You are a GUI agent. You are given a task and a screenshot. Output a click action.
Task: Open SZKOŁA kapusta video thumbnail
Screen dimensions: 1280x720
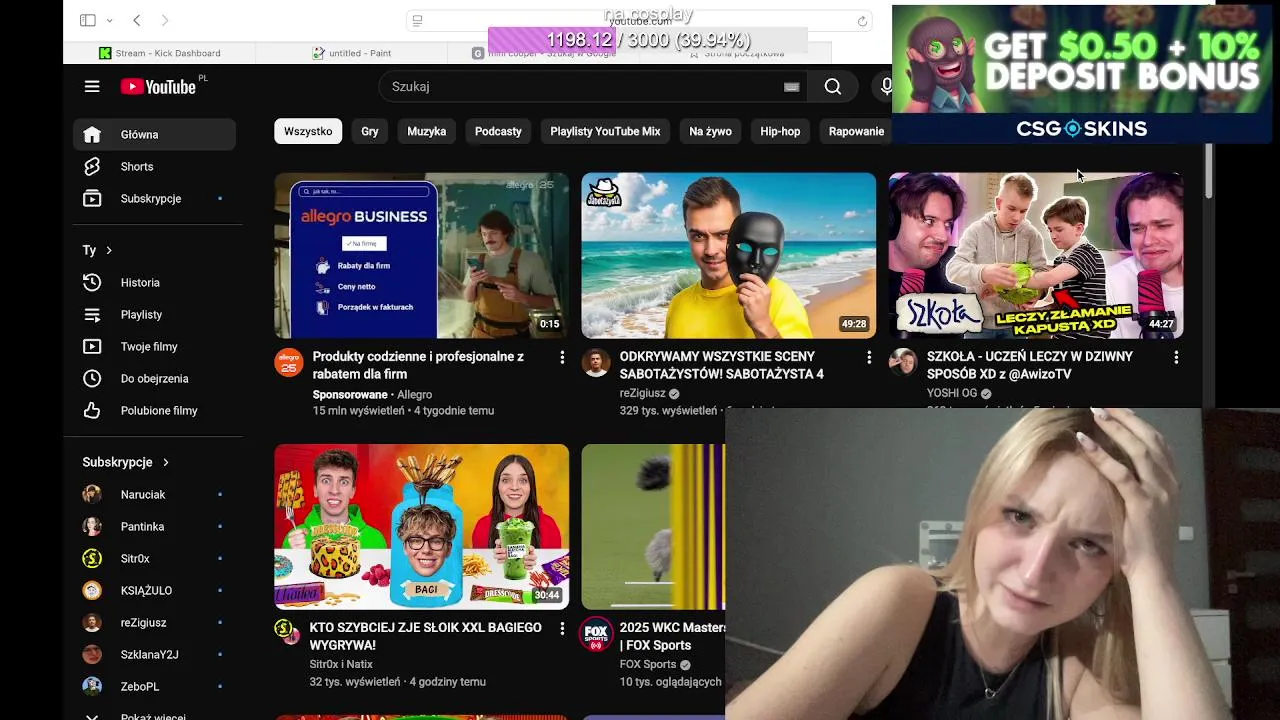[x=1036, y=256]
